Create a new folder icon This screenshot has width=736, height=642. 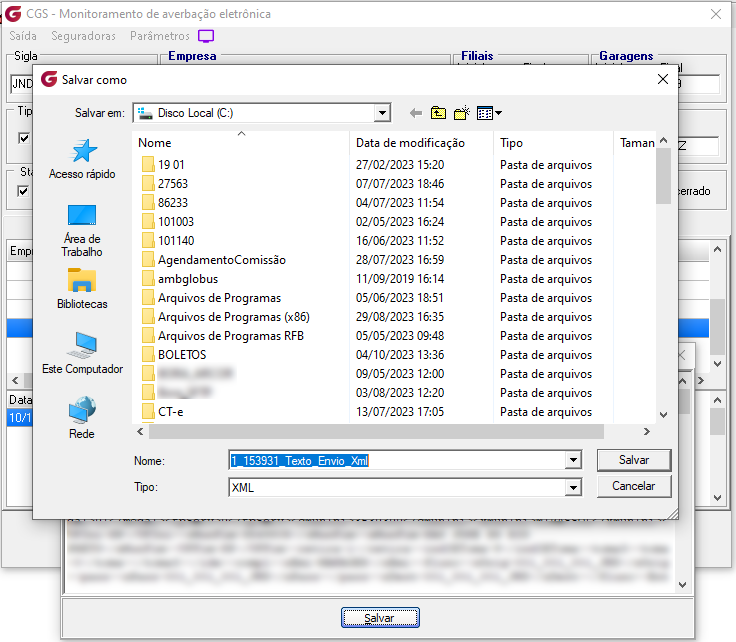point(462,113)
